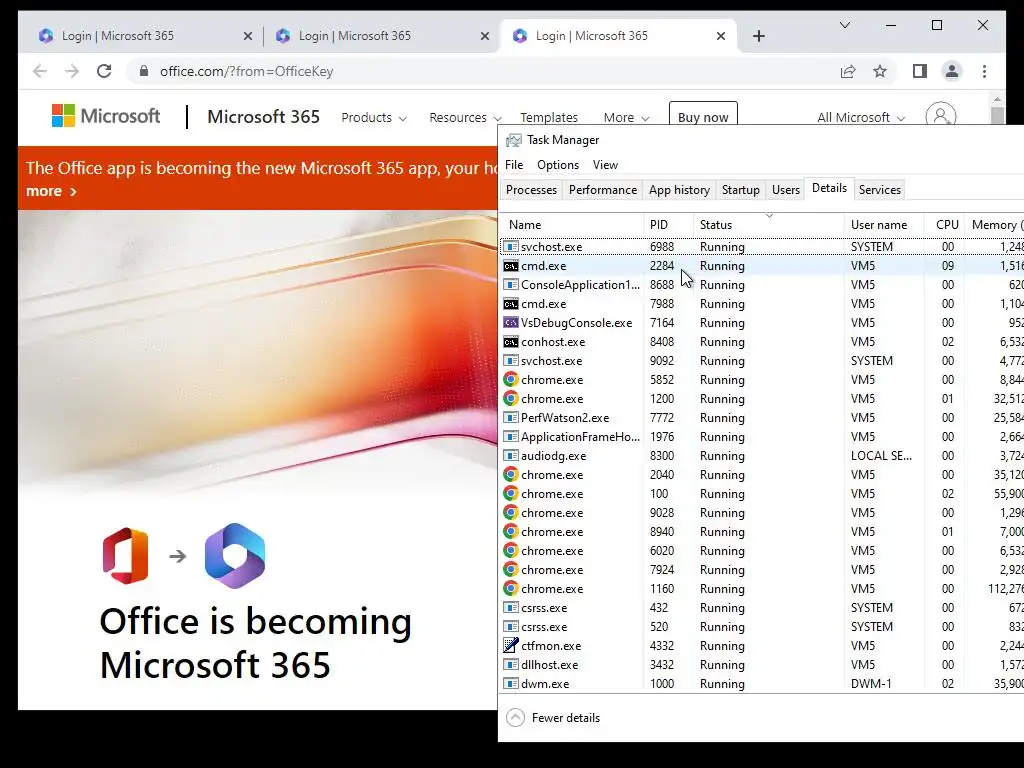Screen dimensions: 1024x768
Task: Select the audiodg.exe process row
Action: pos(761,456)
